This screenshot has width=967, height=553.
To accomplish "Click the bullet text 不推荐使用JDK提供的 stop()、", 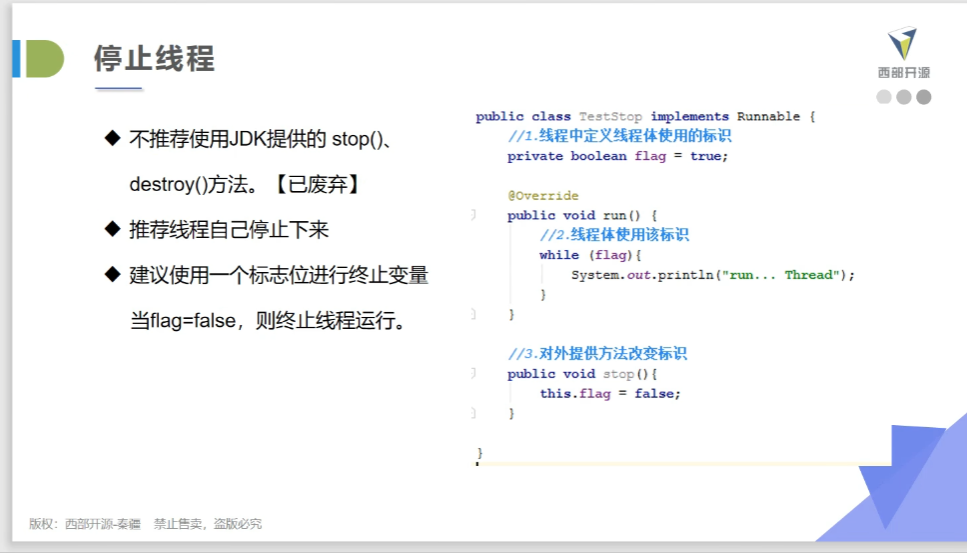I will (260, 139).
